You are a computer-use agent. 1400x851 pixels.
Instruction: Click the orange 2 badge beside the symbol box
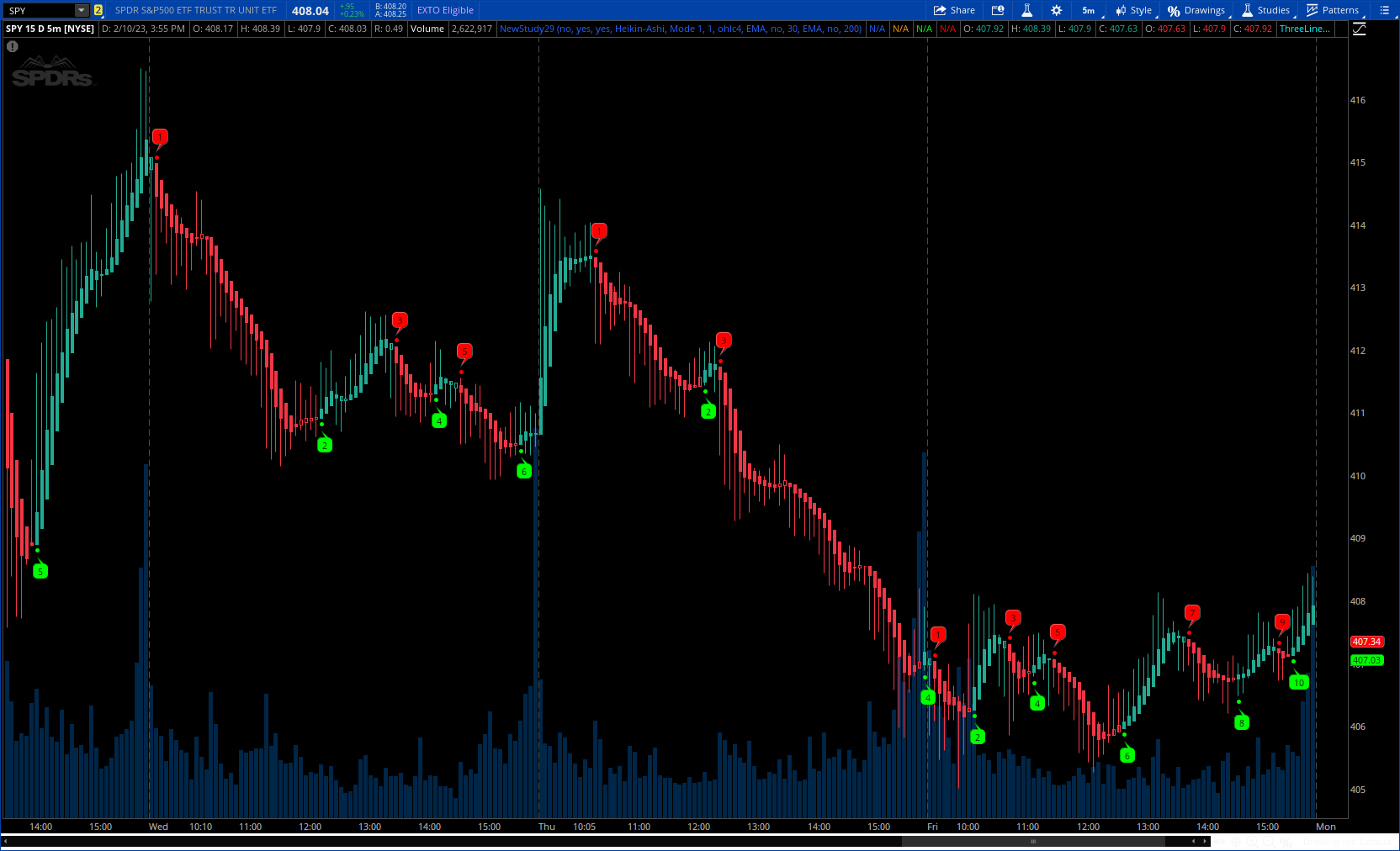(98, 10)
